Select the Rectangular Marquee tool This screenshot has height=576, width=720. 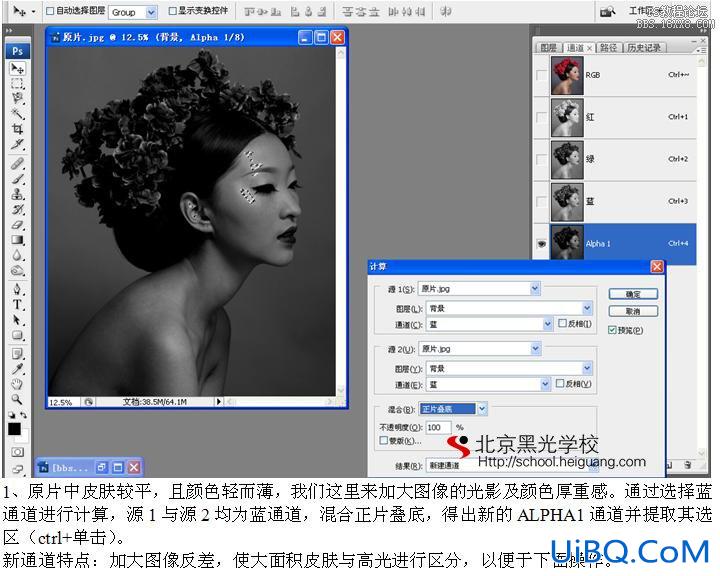click(x=17, y=84)
